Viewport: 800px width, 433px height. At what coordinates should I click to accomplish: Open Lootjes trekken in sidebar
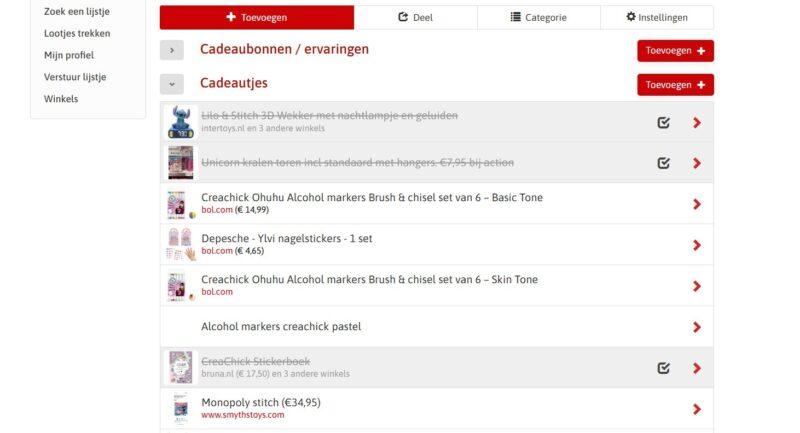[77, 33]
